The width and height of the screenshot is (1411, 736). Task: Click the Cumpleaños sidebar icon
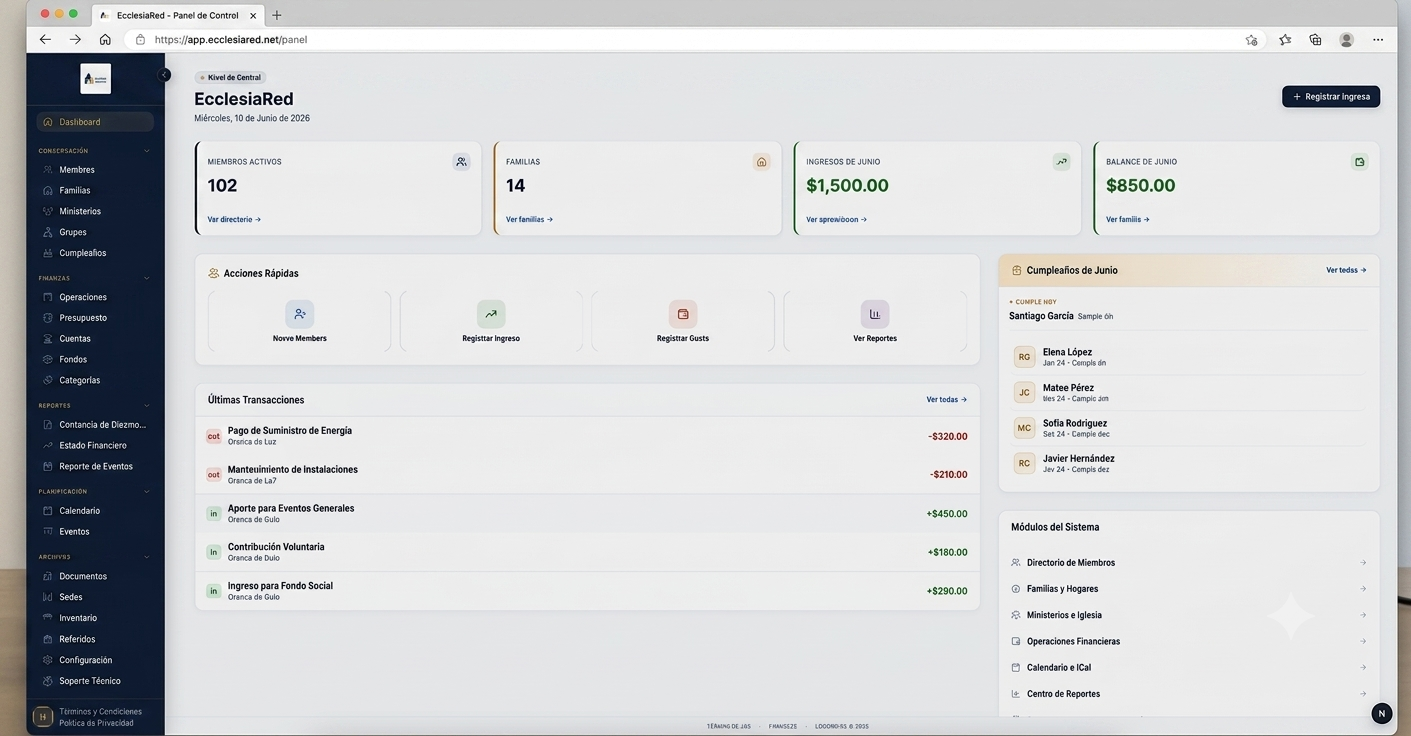[x=47, y=253]
